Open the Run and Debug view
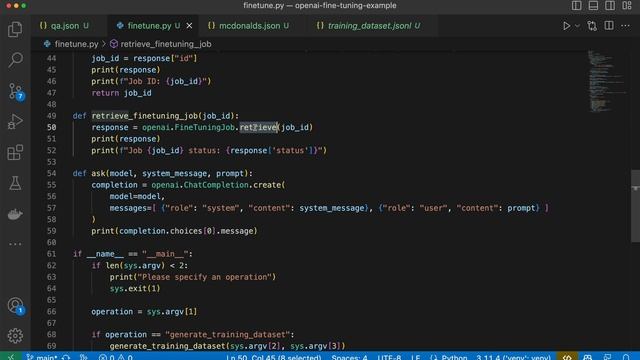 15,122
